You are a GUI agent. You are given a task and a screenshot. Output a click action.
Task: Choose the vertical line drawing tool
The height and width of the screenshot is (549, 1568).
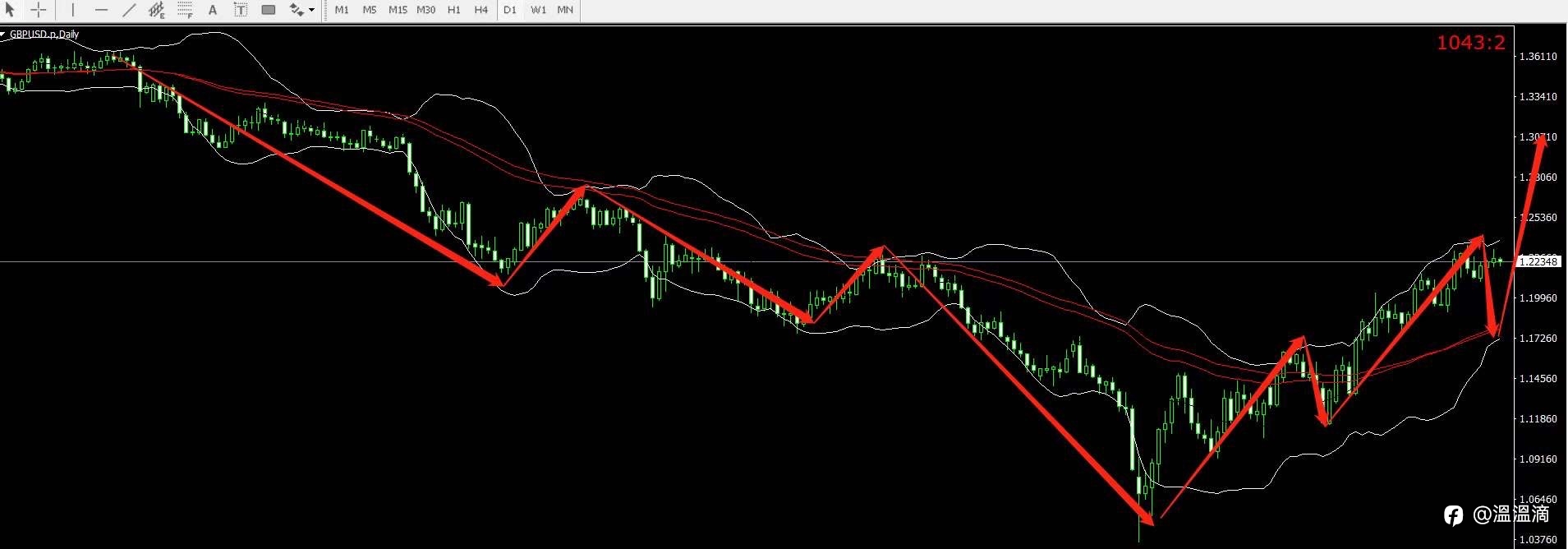tap(72, 10)
